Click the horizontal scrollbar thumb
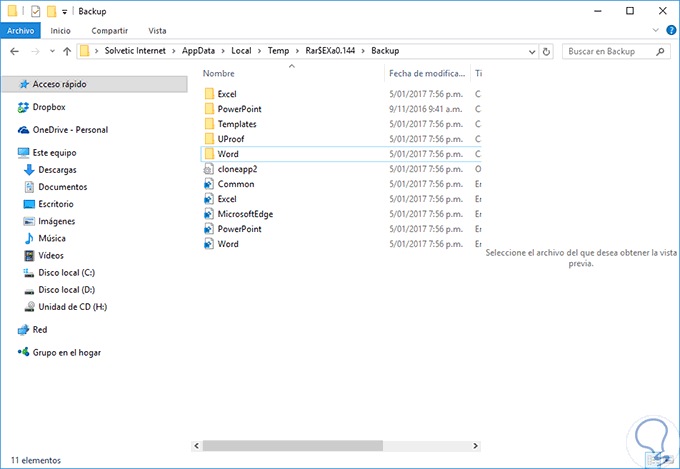 coord(293,446)
